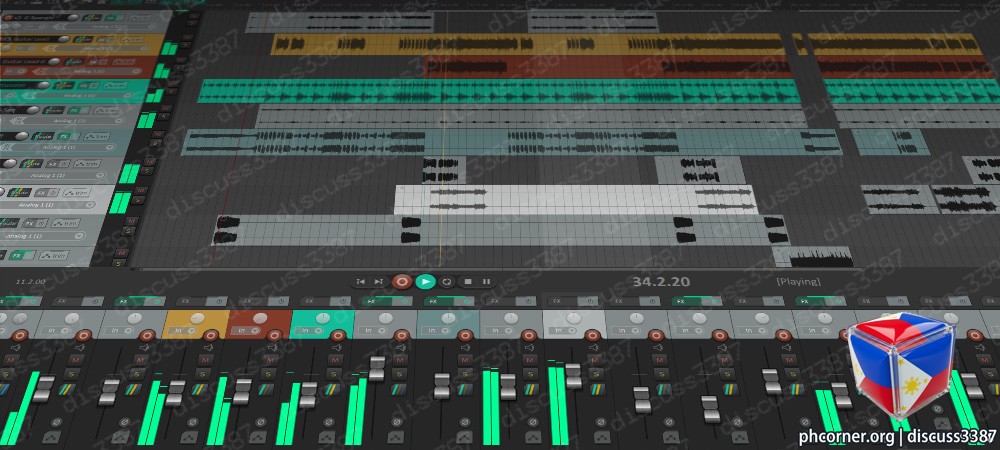Click the 34.2.20 position readout
Viewport: 1000px width, 450px height.
661,281
